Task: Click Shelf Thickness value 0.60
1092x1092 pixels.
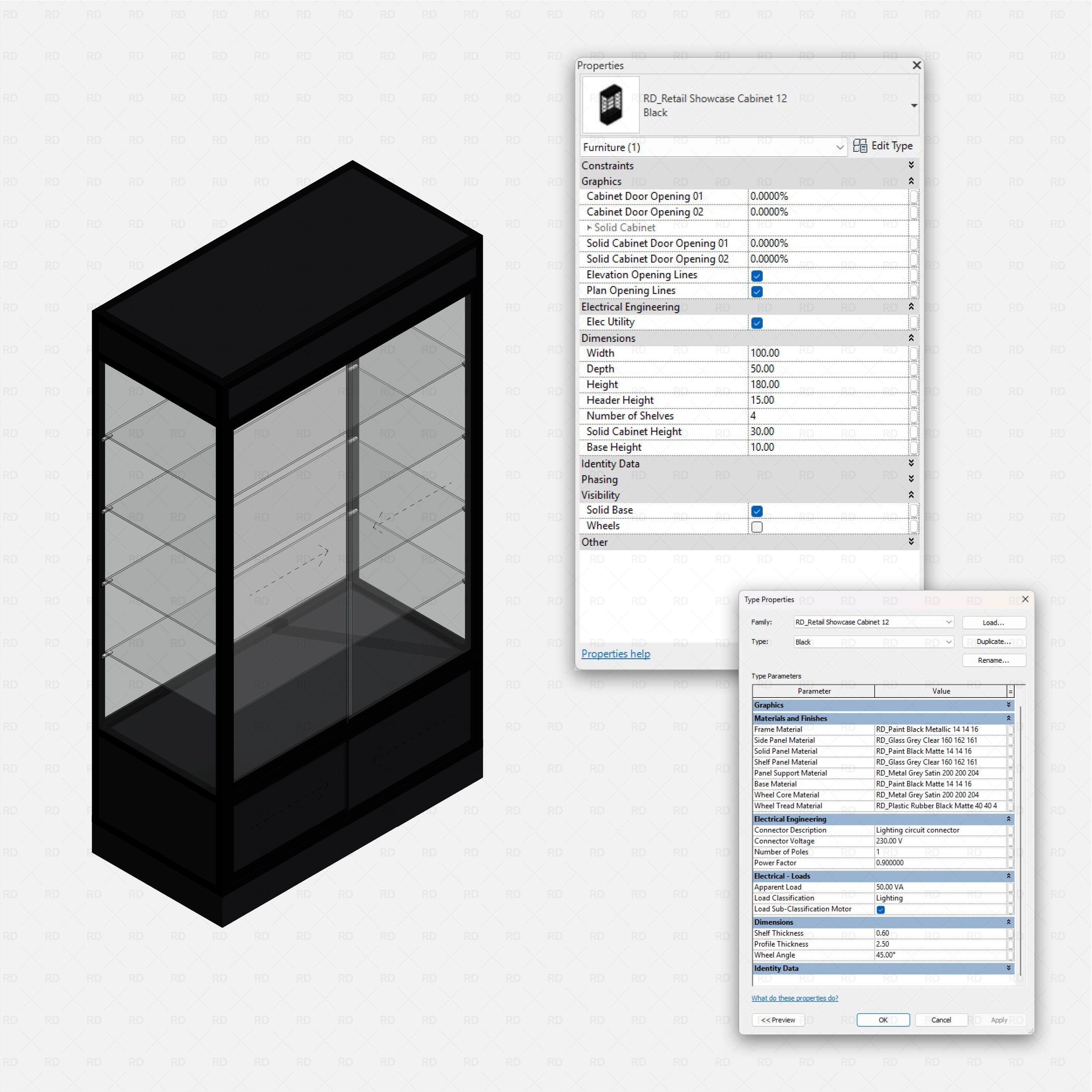Action: [x=940, y=933]
